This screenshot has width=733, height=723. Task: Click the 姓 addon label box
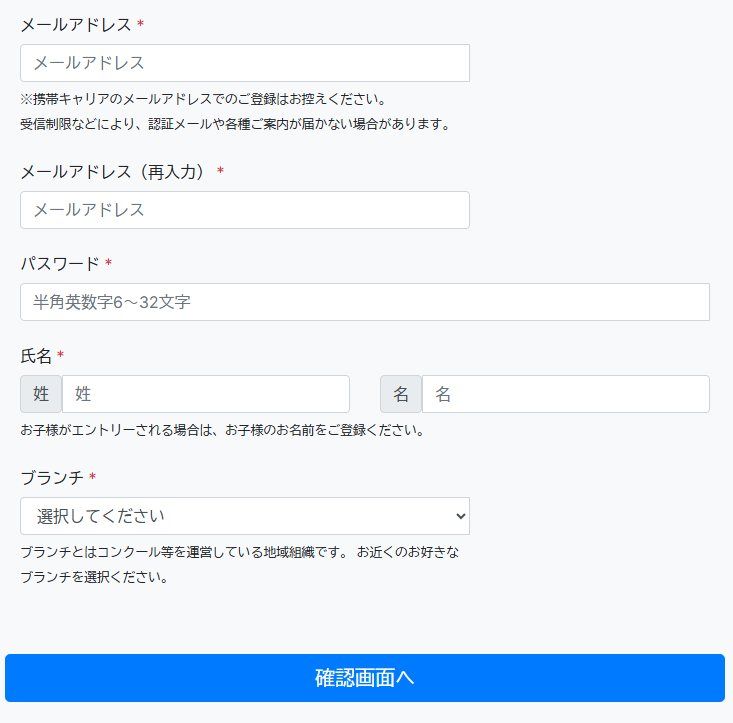point(41,394)
